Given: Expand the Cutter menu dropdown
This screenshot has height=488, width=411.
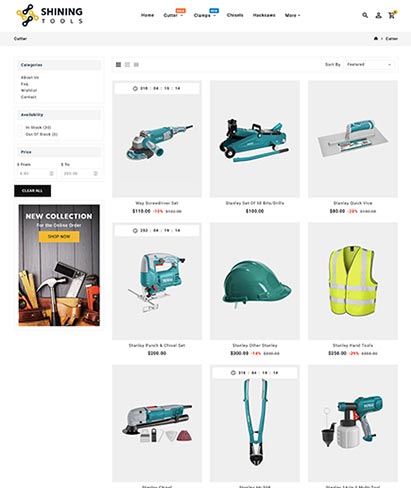Looking at the screenshot, I should 173,15.
